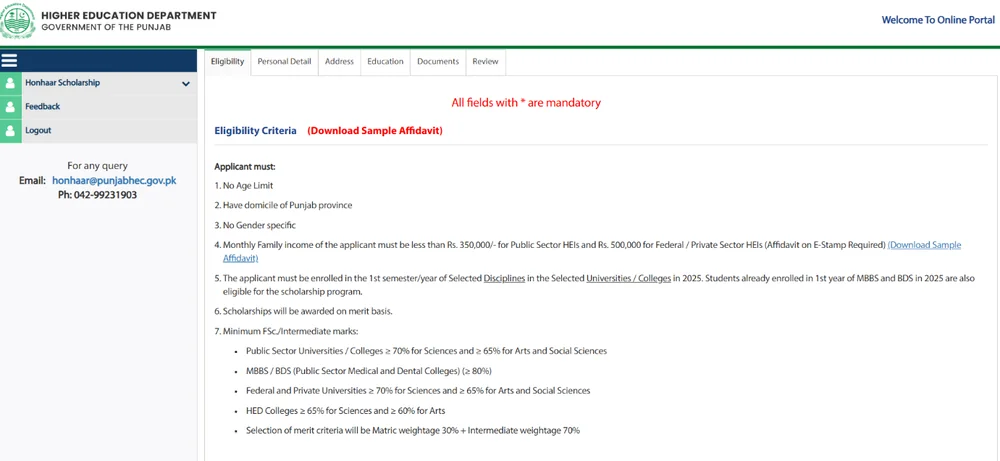
Task: Click the Welcome To Online Portal text
Action: [938, 20]
